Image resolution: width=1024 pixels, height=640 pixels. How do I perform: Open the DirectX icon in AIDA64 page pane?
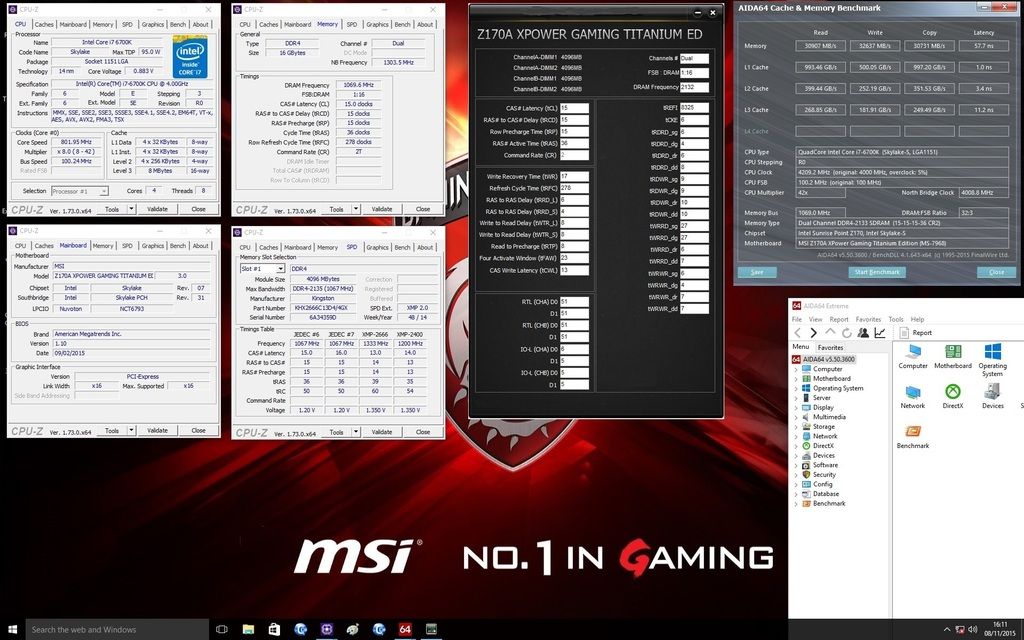[x=953, y=396]
